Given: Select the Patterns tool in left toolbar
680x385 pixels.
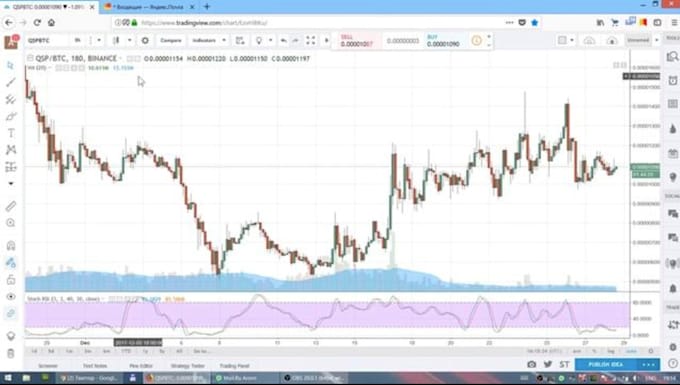Looking at the screenshot, I should click(x=11, y=150).
